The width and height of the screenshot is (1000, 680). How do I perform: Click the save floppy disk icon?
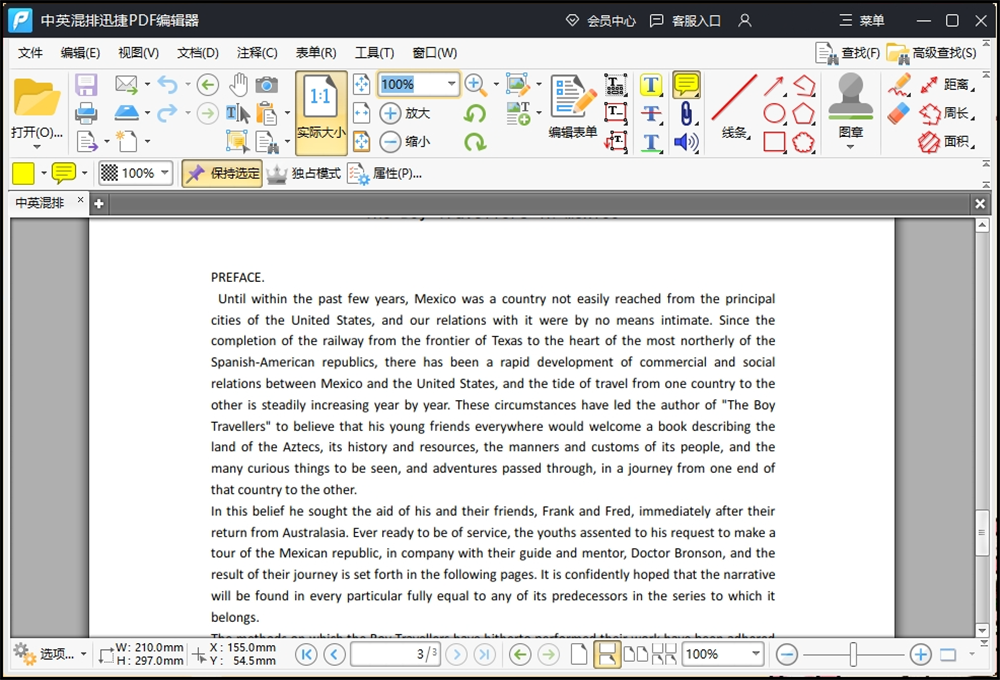point(86,85)
